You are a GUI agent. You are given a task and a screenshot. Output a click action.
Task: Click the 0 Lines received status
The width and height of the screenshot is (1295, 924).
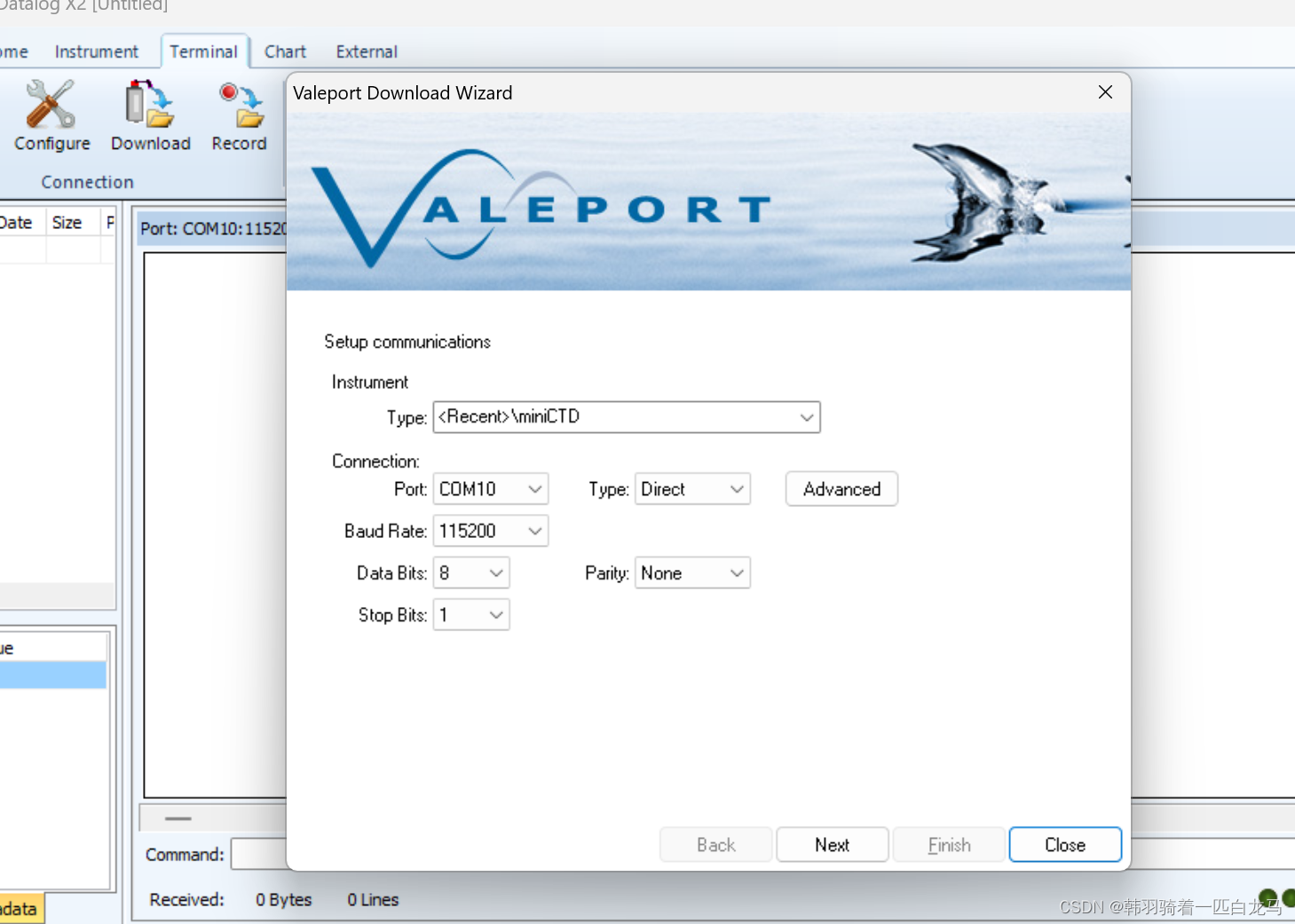point(373,900)
